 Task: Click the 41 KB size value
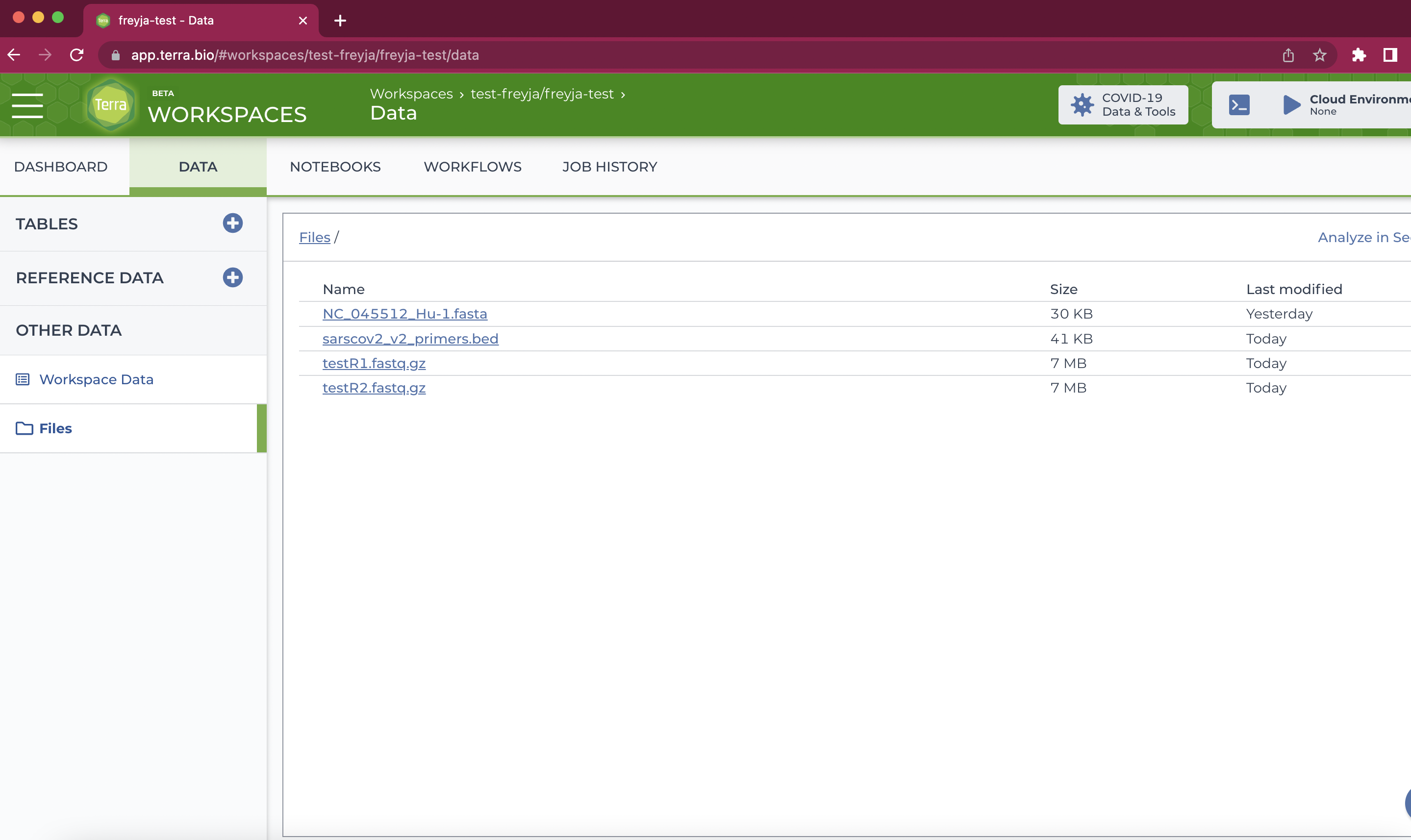[x=1071, y=339]
